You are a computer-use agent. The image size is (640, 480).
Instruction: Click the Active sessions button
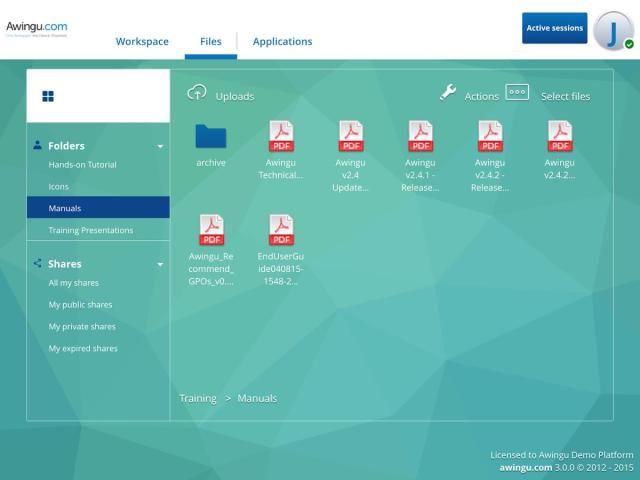554,28
